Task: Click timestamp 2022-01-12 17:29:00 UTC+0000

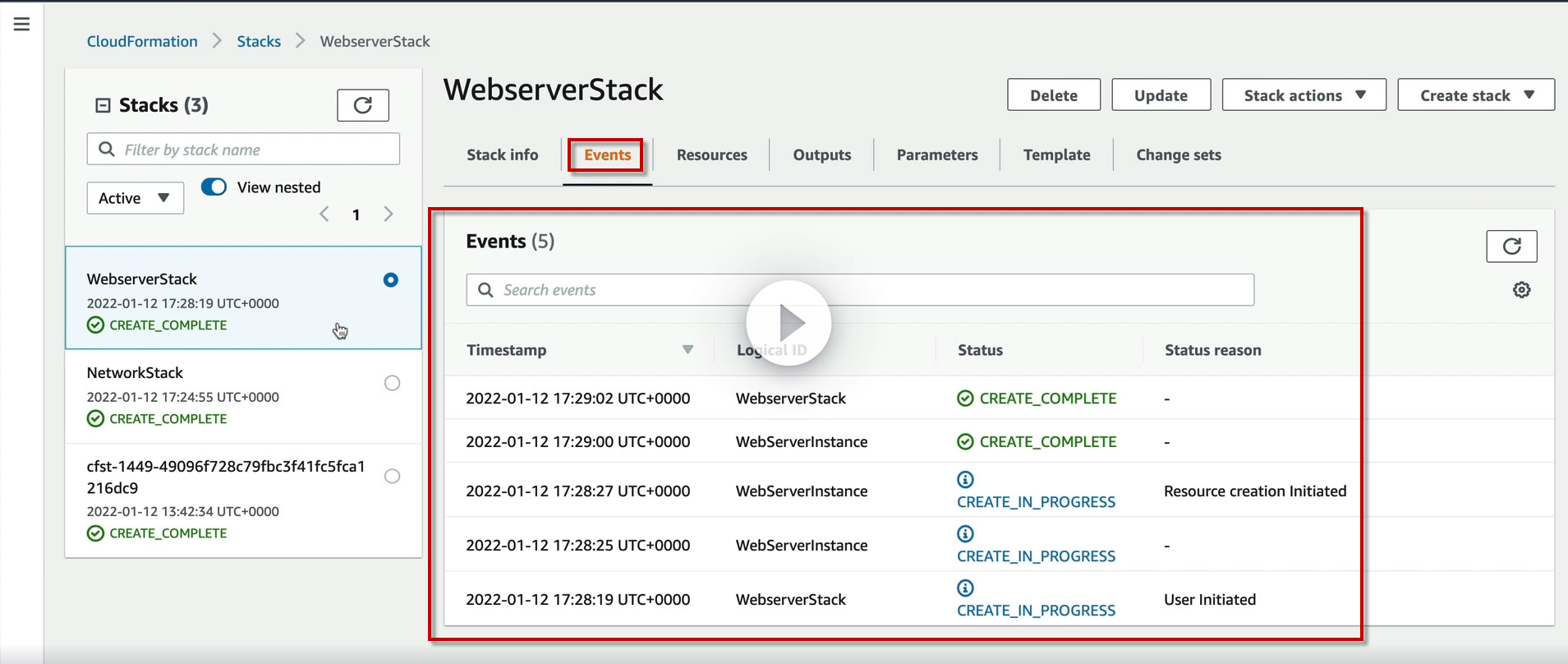Action: (x=578, y=442)
